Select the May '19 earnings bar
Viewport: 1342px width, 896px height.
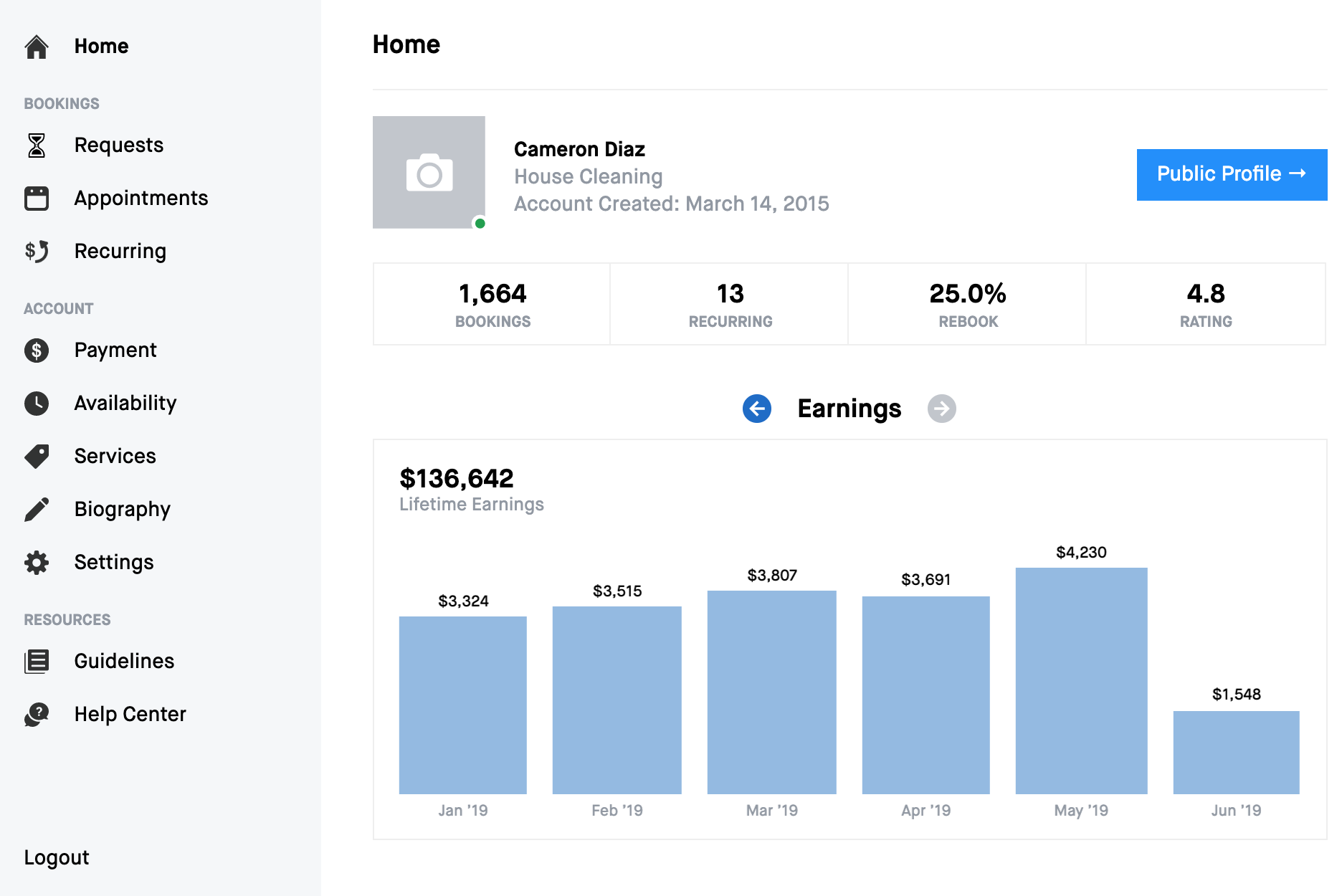click(x=1081, y=680)
